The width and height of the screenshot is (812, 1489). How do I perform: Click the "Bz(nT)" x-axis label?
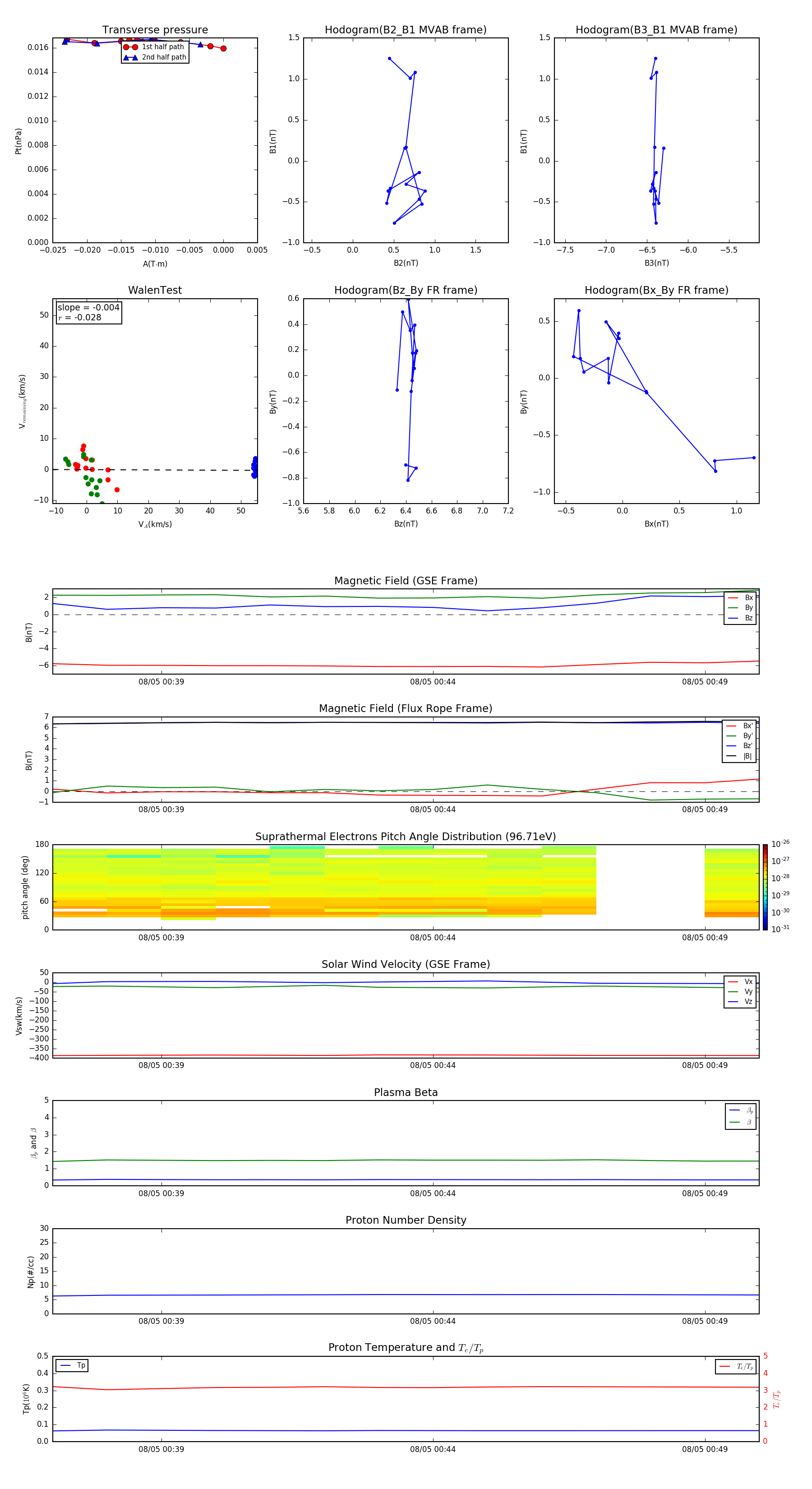pyautogui.click(x=406, y=524)
